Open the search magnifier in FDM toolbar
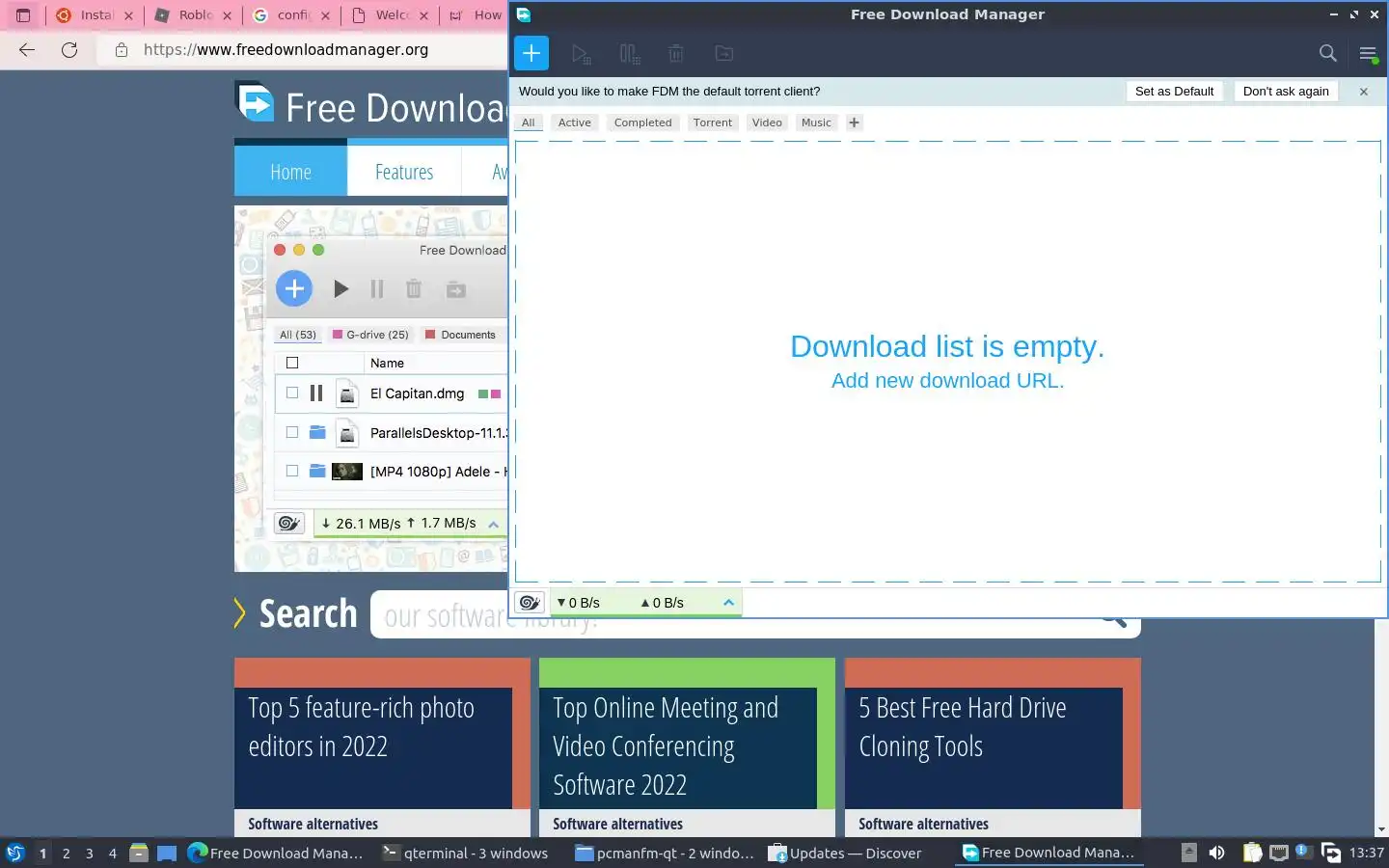The image size is (1389, 868). pos(1328,54)
